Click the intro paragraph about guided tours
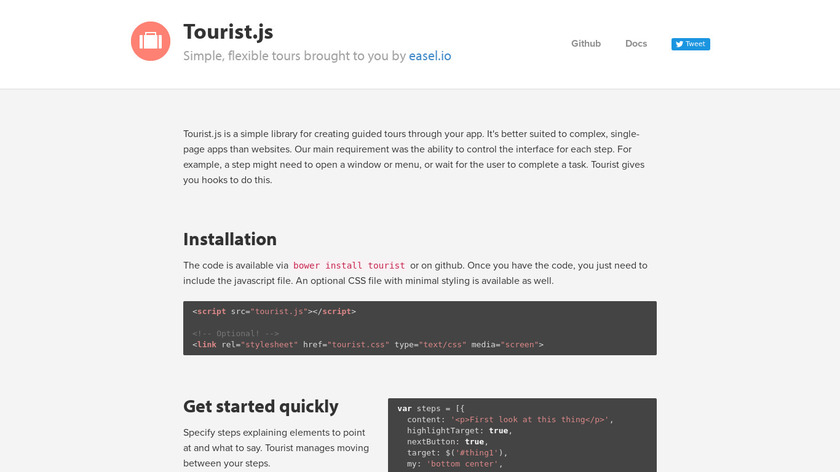Image resolution: width=840 pixels, height=472 pixels. [x=414, y=157]
